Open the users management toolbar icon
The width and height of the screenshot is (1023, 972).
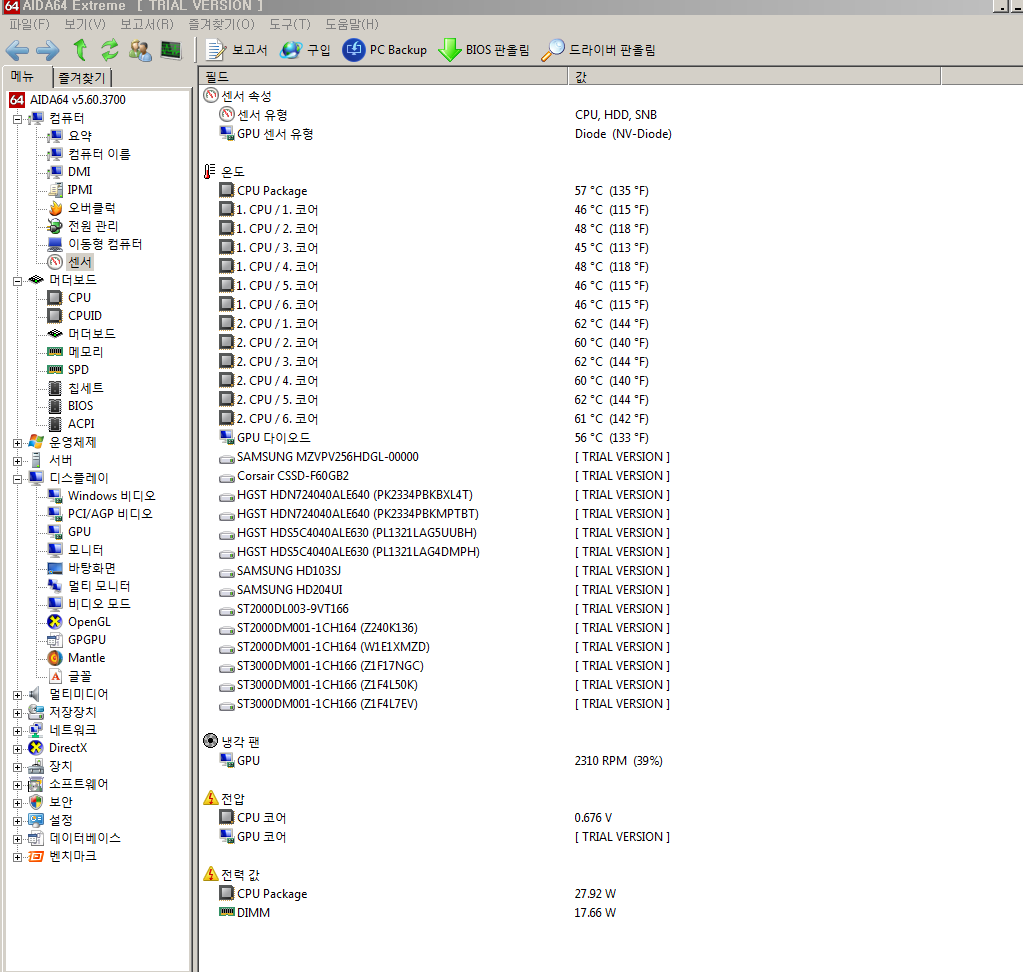click(x=140, y=50)
